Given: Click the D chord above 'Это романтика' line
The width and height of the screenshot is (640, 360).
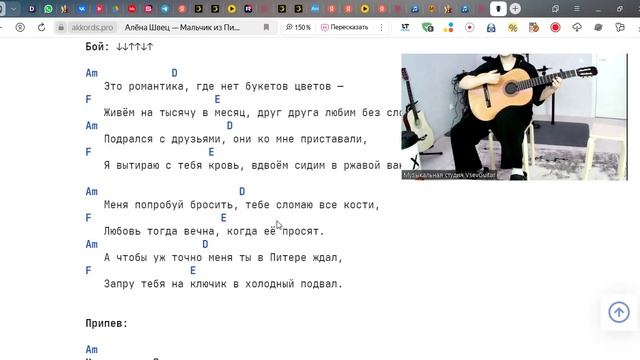Looking at the screenshot, I should 174,73.
